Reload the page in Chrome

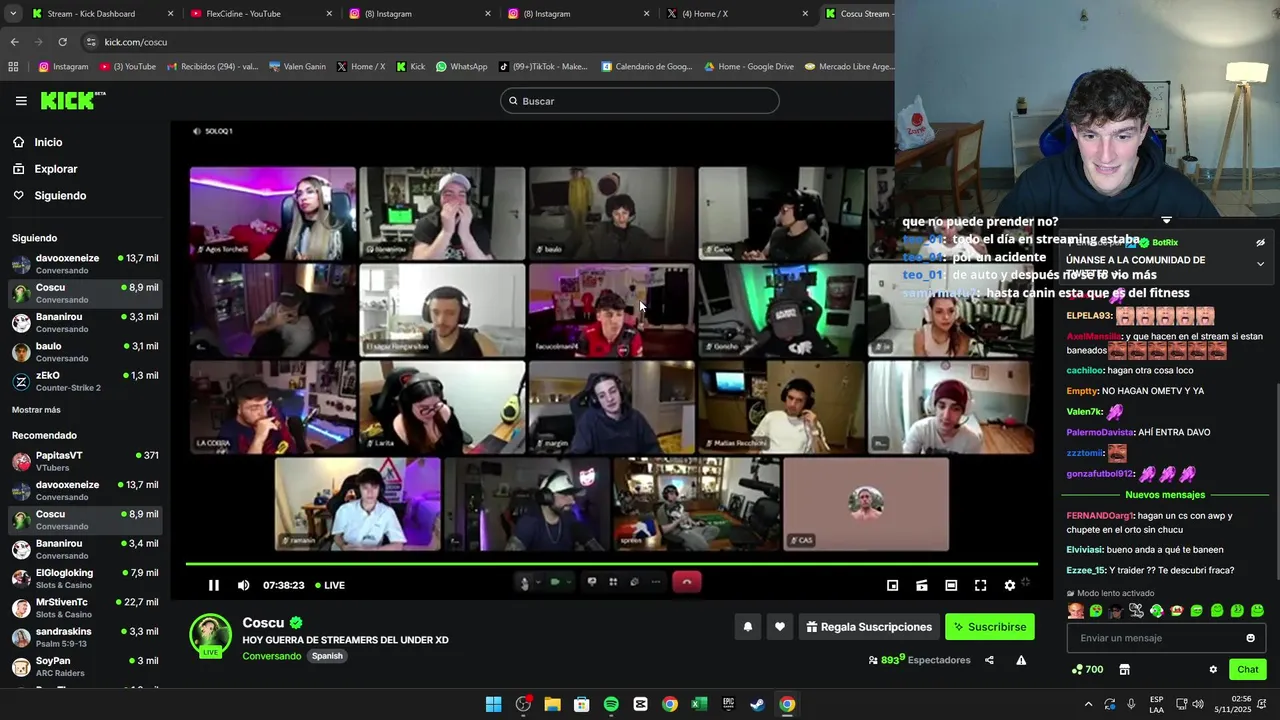(62, 42)
